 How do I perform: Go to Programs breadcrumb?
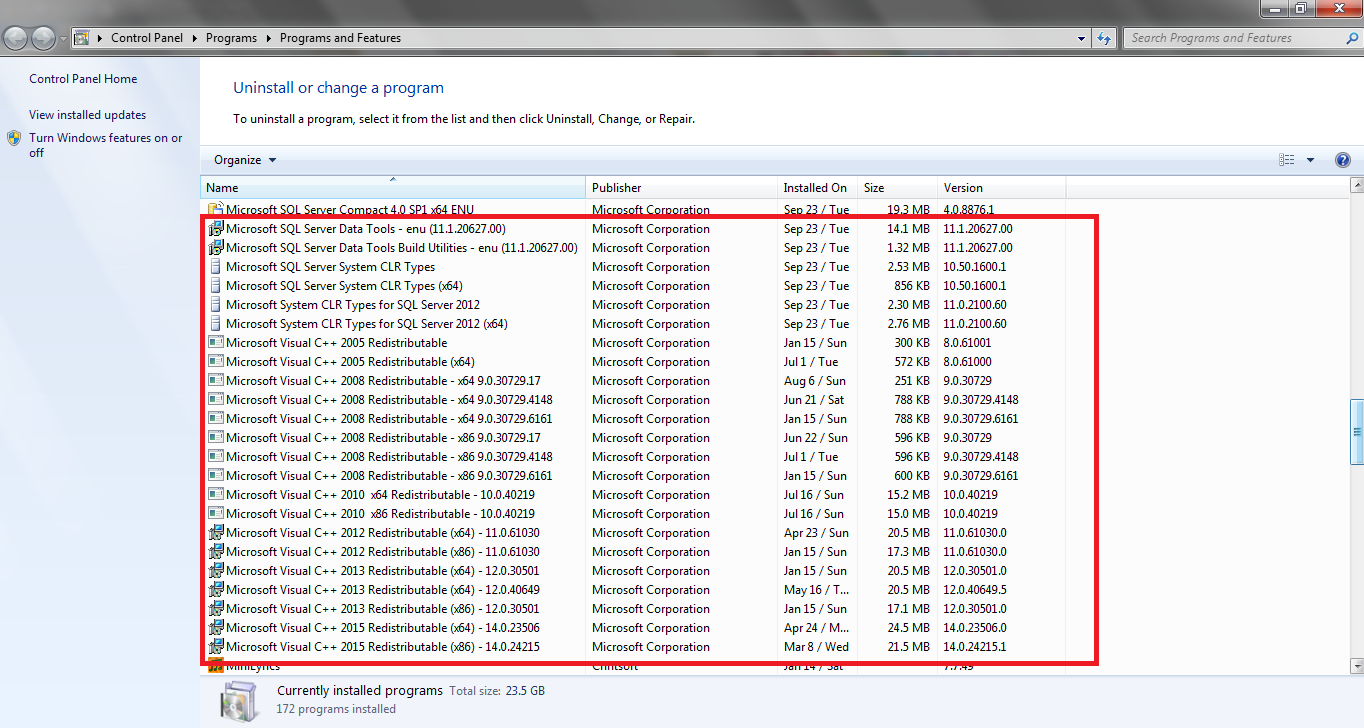coord(231,38)
